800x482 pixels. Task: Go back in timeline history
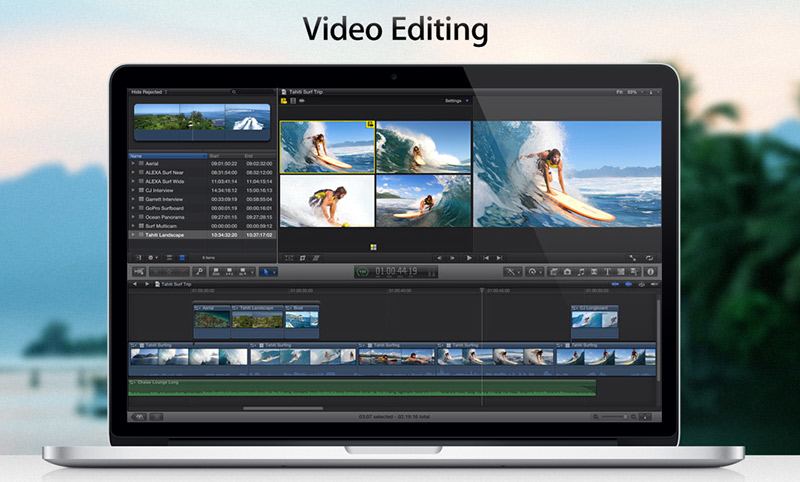(135, 284)
